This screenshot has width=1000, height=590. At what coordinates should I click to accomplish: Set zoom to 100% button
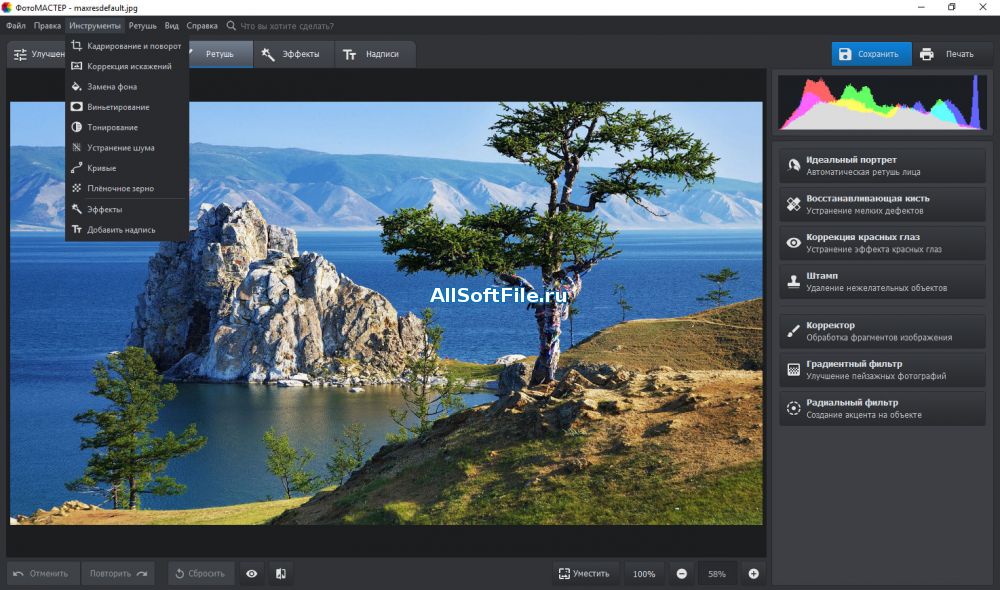click(644, 574)
